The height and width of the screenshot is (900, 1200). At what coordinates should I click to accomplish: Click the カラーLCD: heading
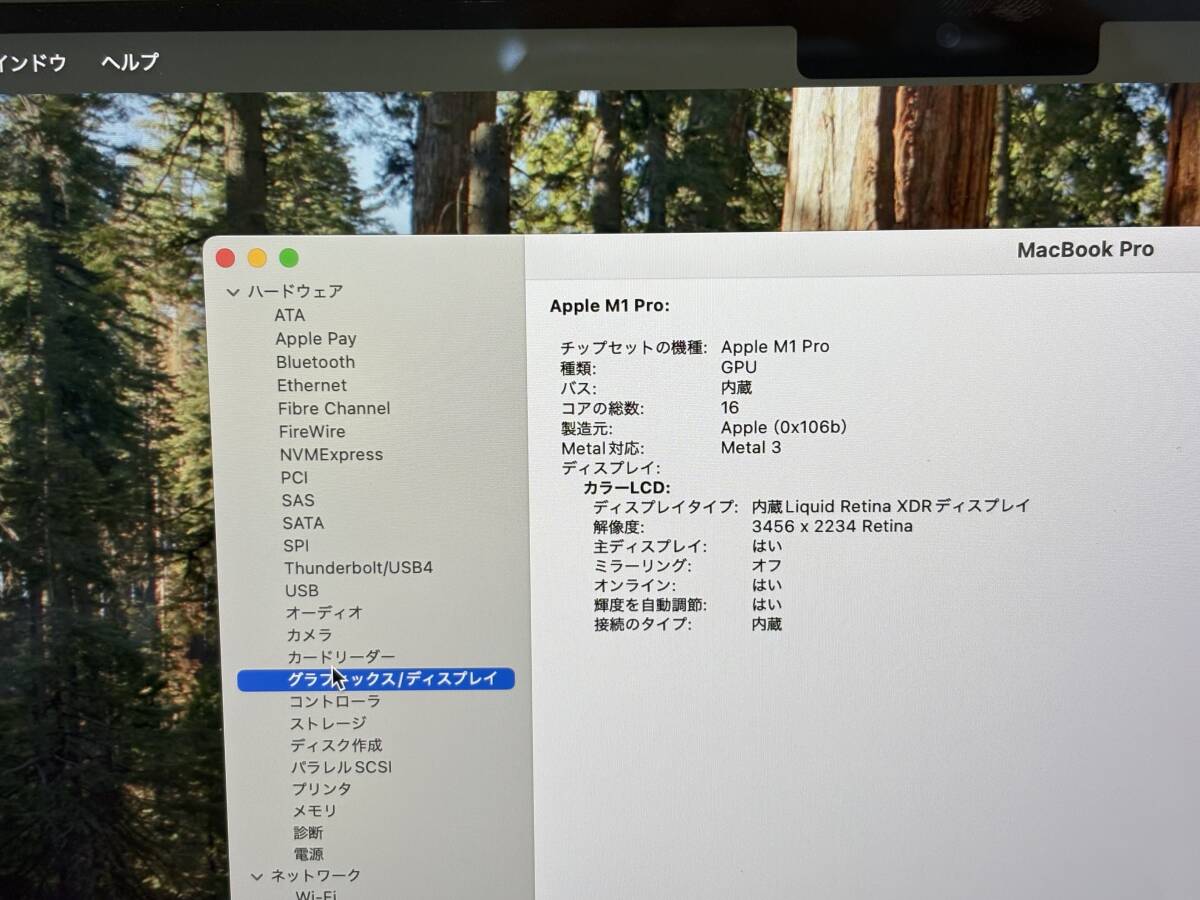point(627,488)
